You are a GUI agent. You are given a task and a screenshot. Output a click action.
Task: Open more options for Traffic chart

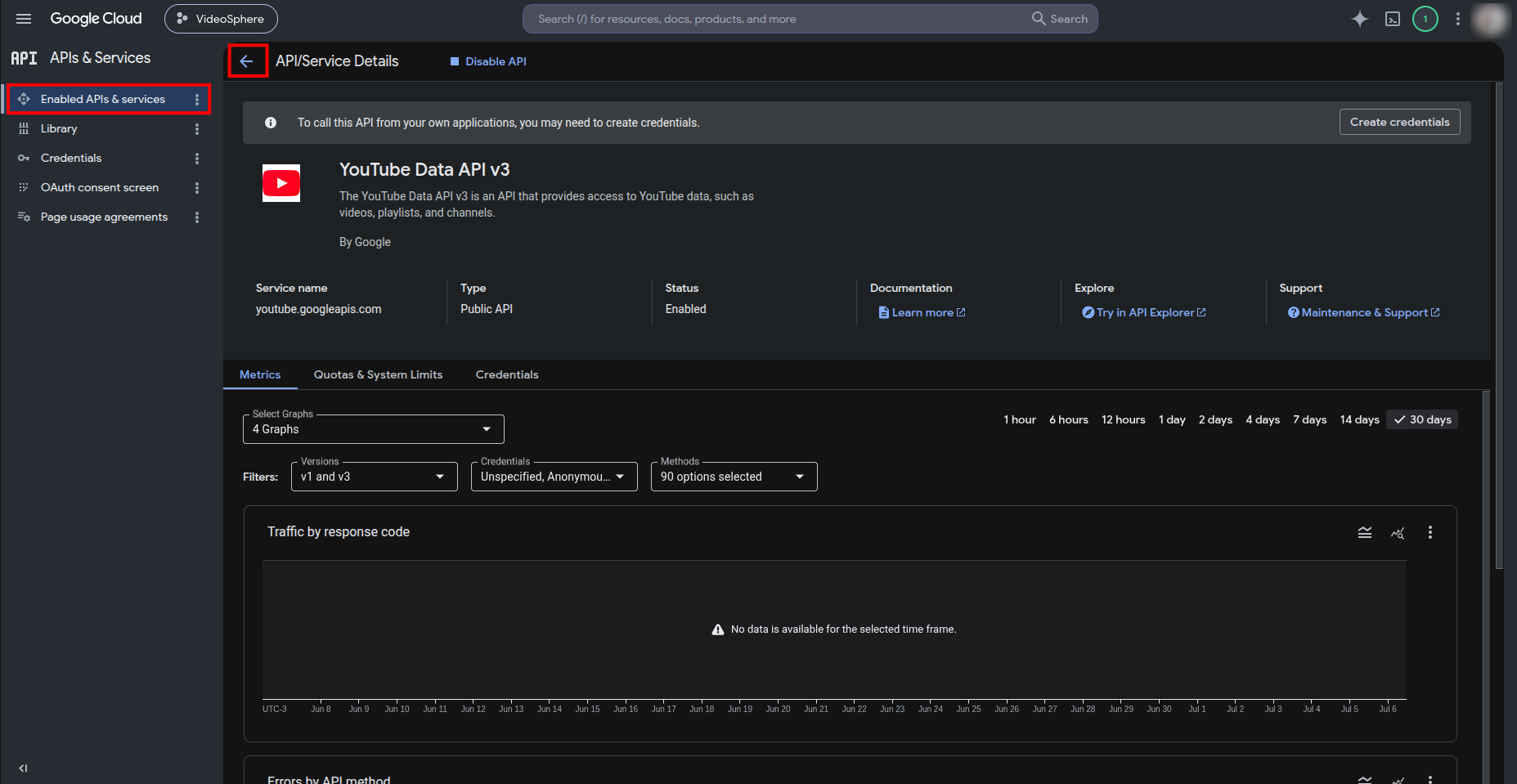[1430, 532]
